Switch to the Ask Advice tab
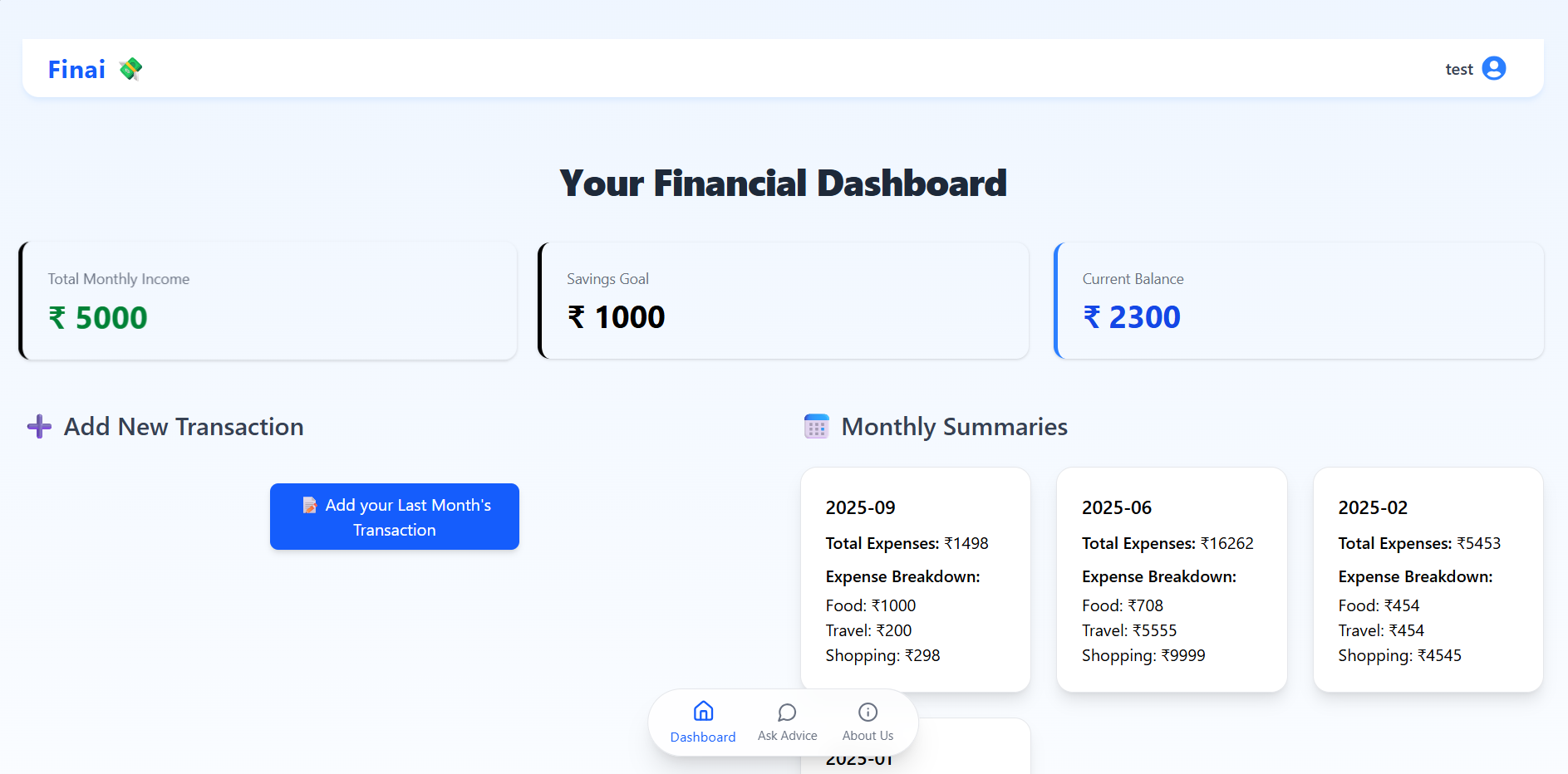Viewport: 1568px width, 774px height. [x=787, y=722]
